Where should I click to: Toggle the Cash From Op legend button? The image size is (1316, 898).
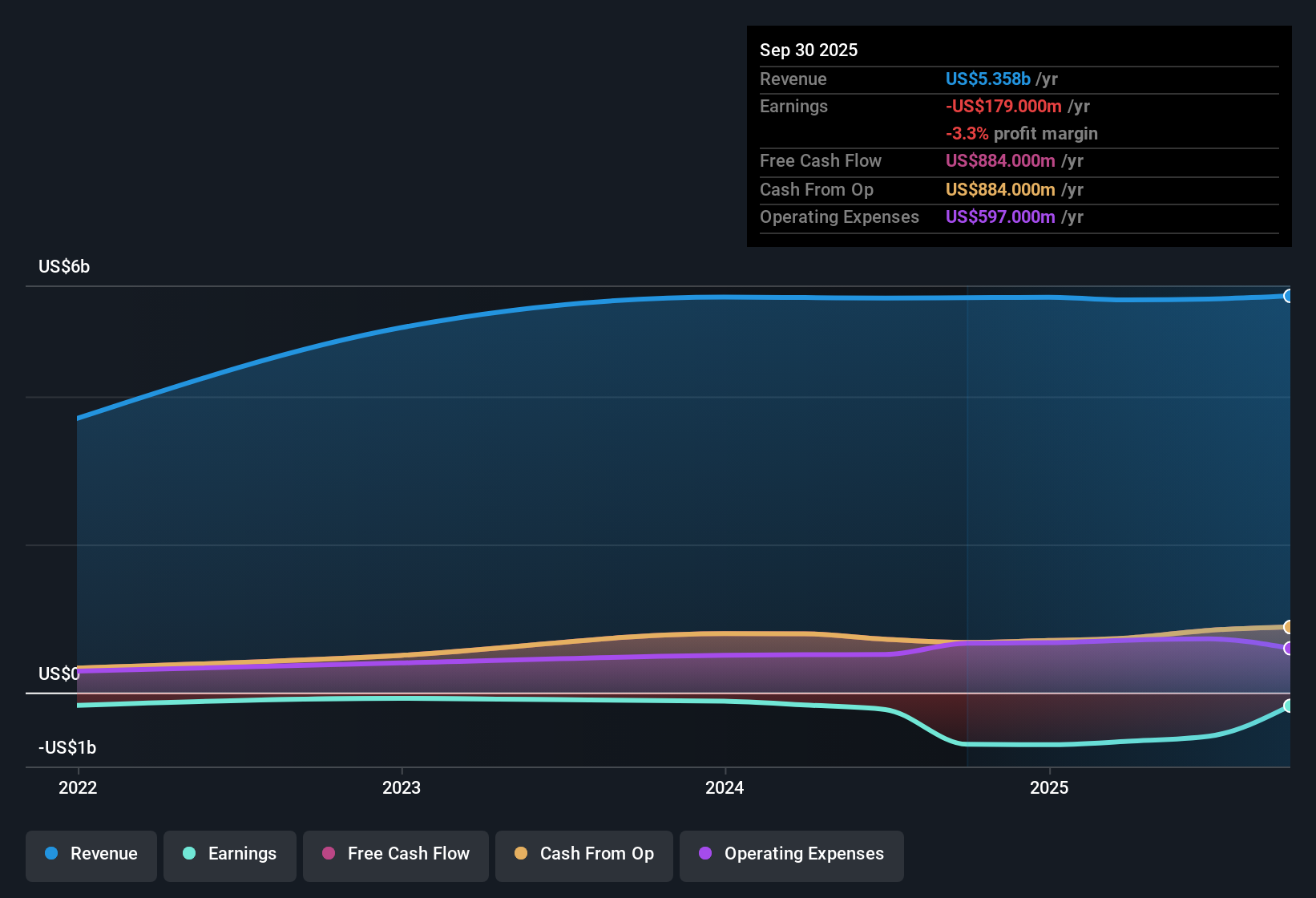pyautogui.click(x=584, y=856)
